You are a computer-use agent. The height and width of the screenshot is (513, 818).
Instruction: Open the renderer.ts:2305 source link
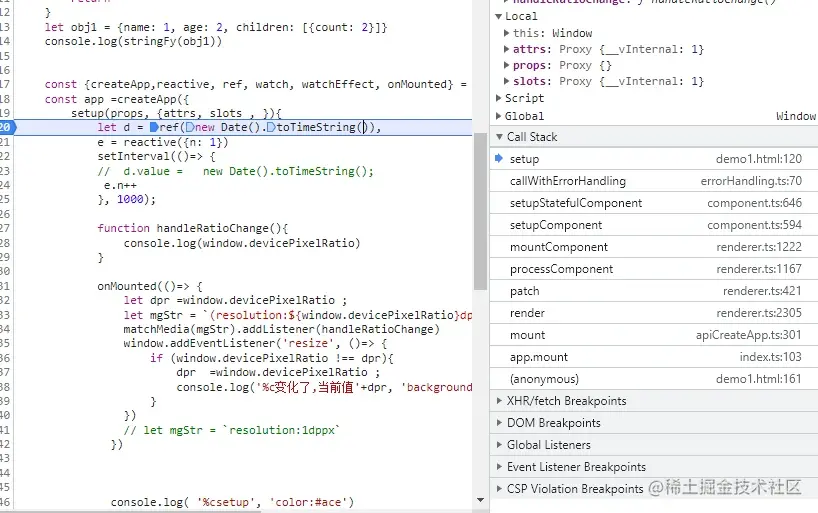759,313
